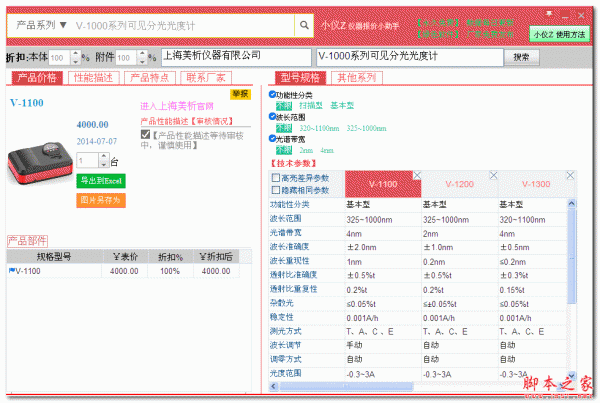
Task: Decrease the 附件 discount spinner
Action: click(142, 61)
